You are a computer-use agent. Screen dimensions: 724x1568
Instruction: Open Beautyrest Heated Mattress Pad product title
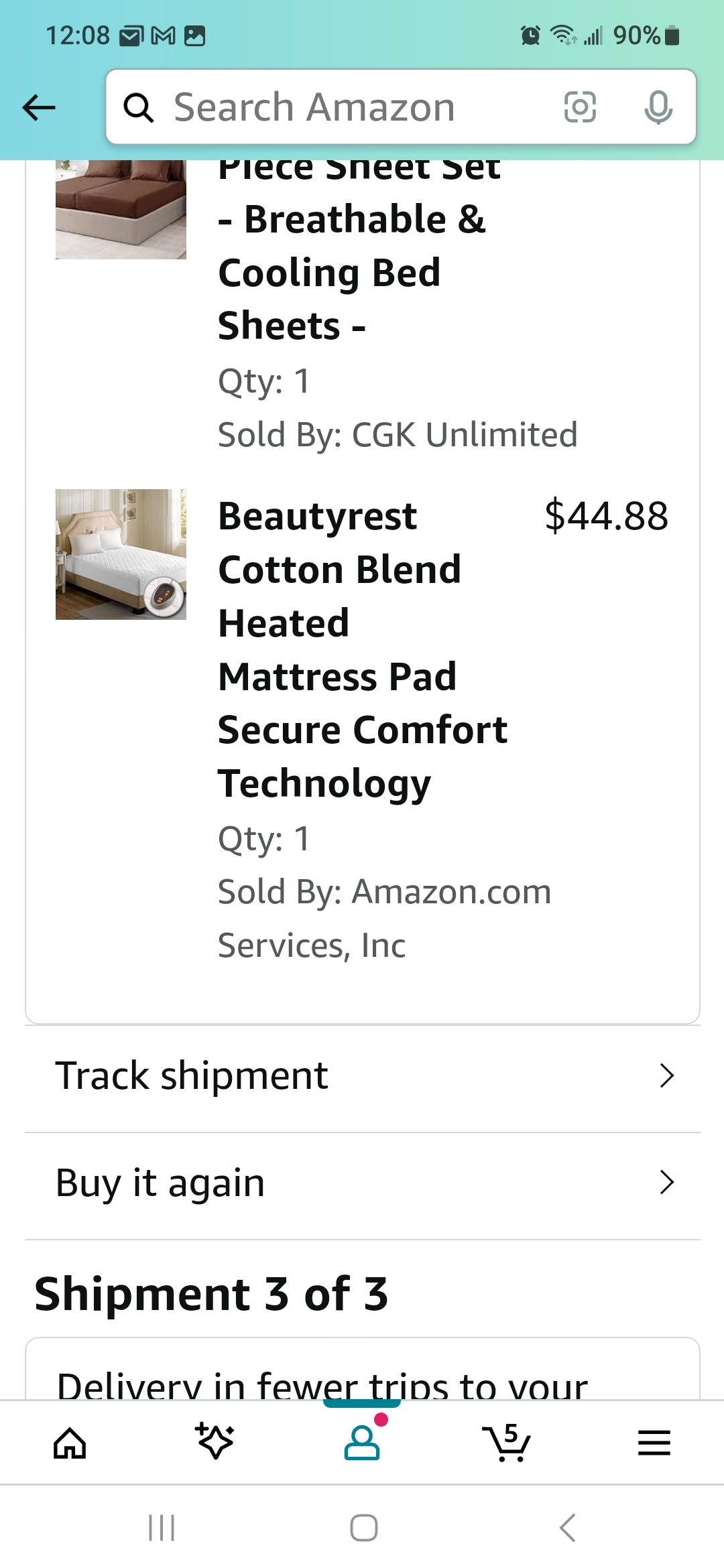coord(363,649)
